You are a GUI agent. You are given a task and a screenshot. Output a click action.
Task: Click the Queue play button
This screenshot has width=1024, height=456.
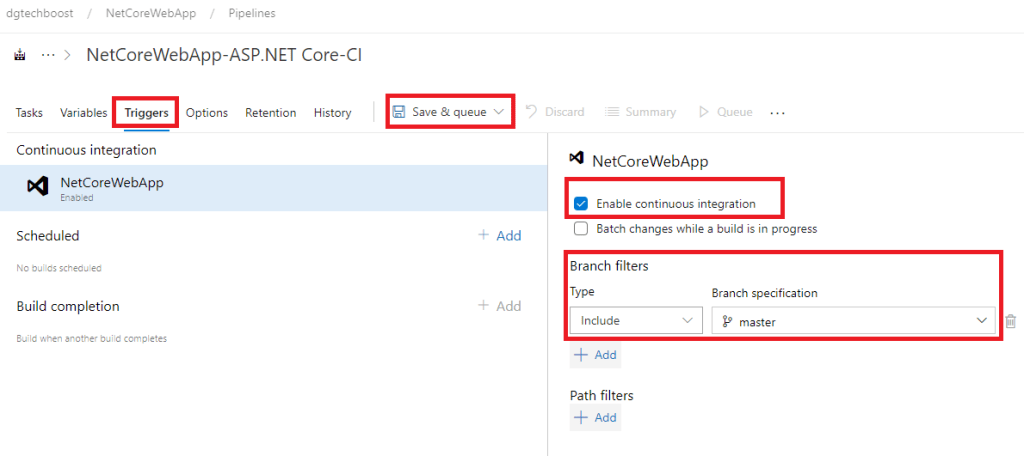point(725,112)
